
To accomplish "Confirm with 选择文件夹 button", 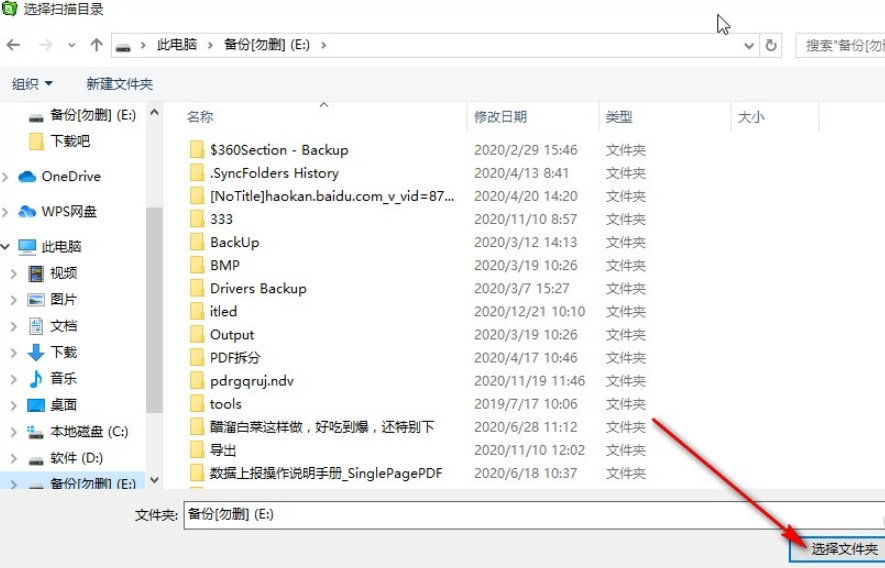I will (x=839, y=549).
